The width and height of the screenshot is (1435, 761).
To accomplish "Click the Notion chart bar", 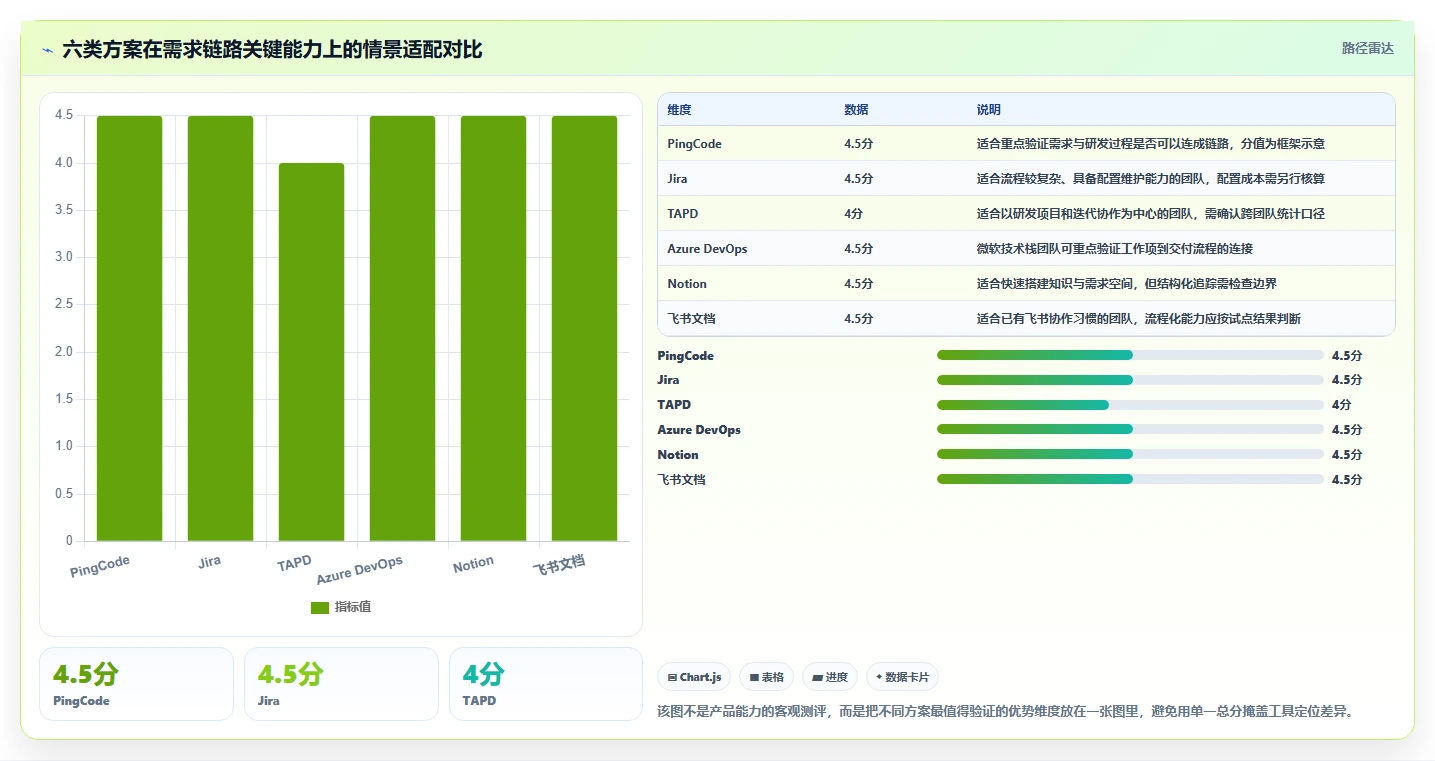I will pos(493,328).
